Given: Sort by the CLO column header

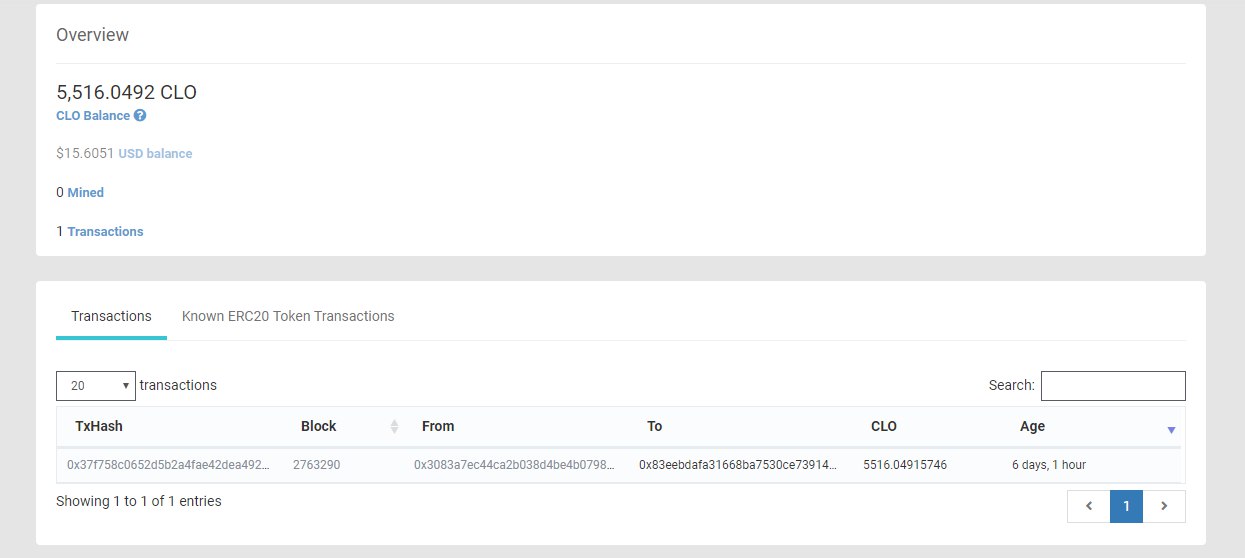Looking at the screenshot, I should click(884, 426).
